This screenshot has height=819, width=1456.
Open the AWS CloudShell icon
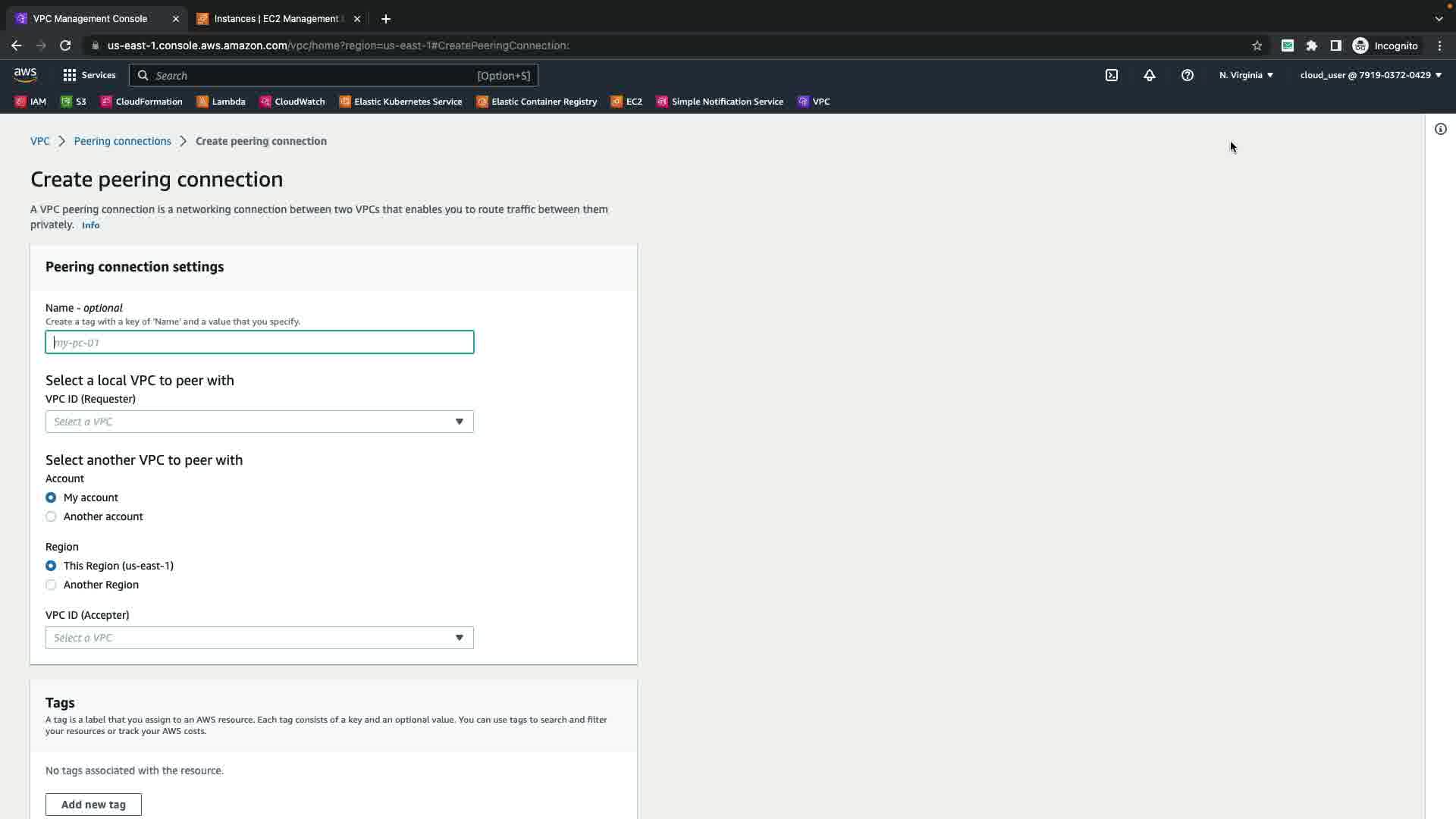[x=1112, y=75]
